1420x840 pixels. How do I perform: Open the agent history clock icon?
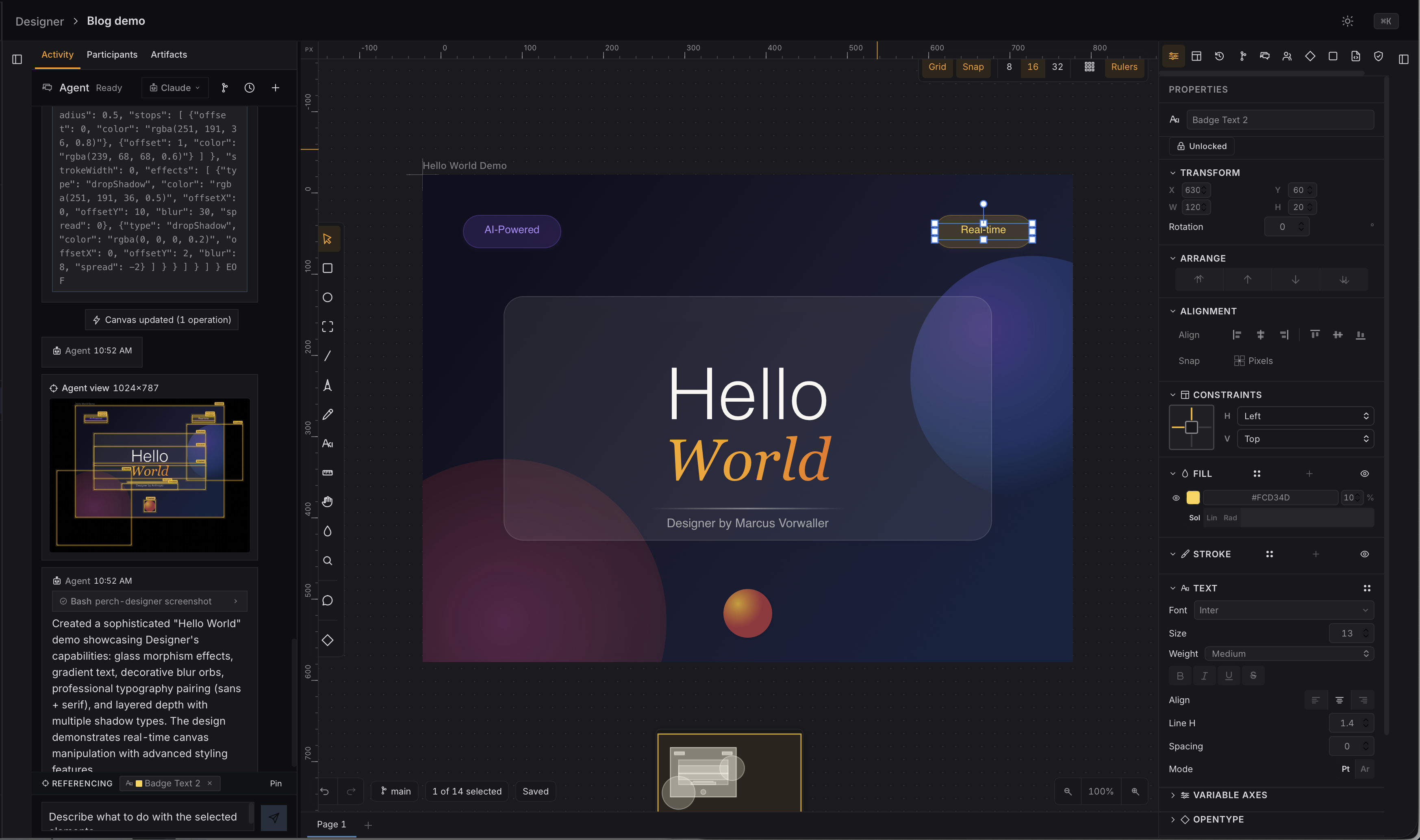249,88
